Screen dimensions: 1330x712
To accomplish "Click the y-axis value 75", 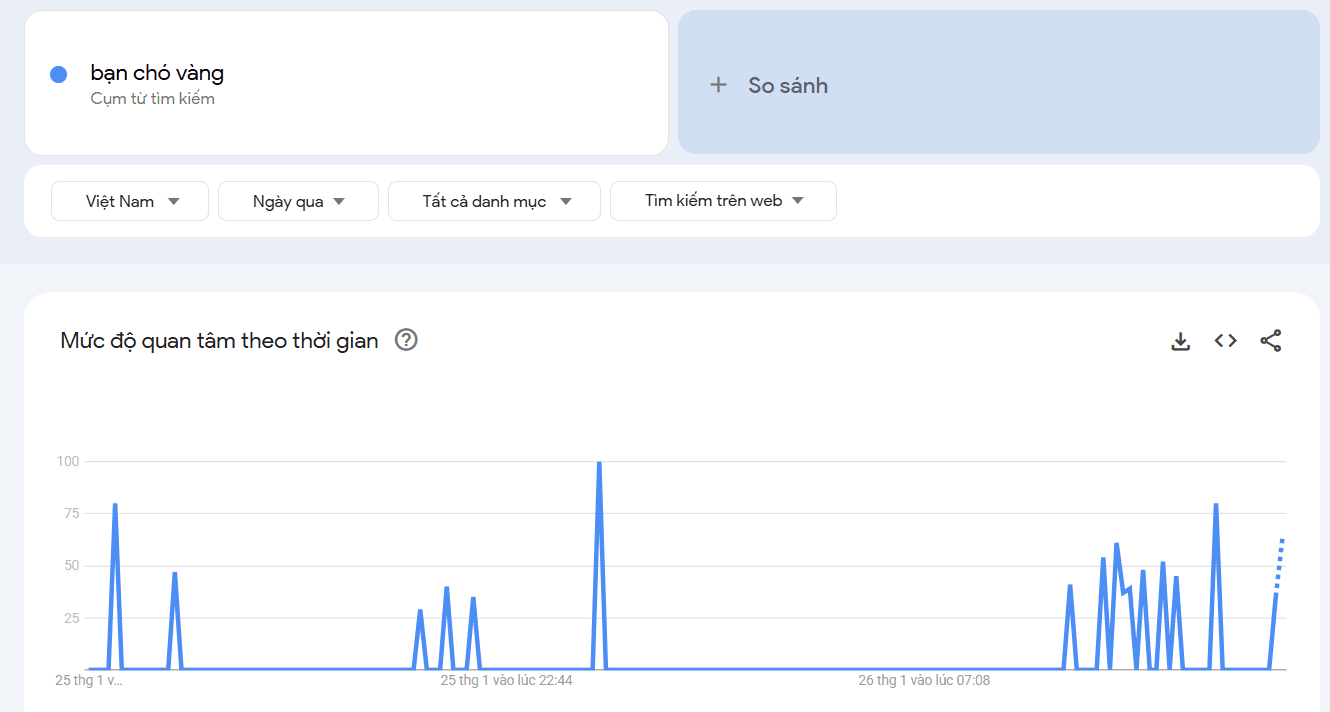I will [x=71, y=514].
